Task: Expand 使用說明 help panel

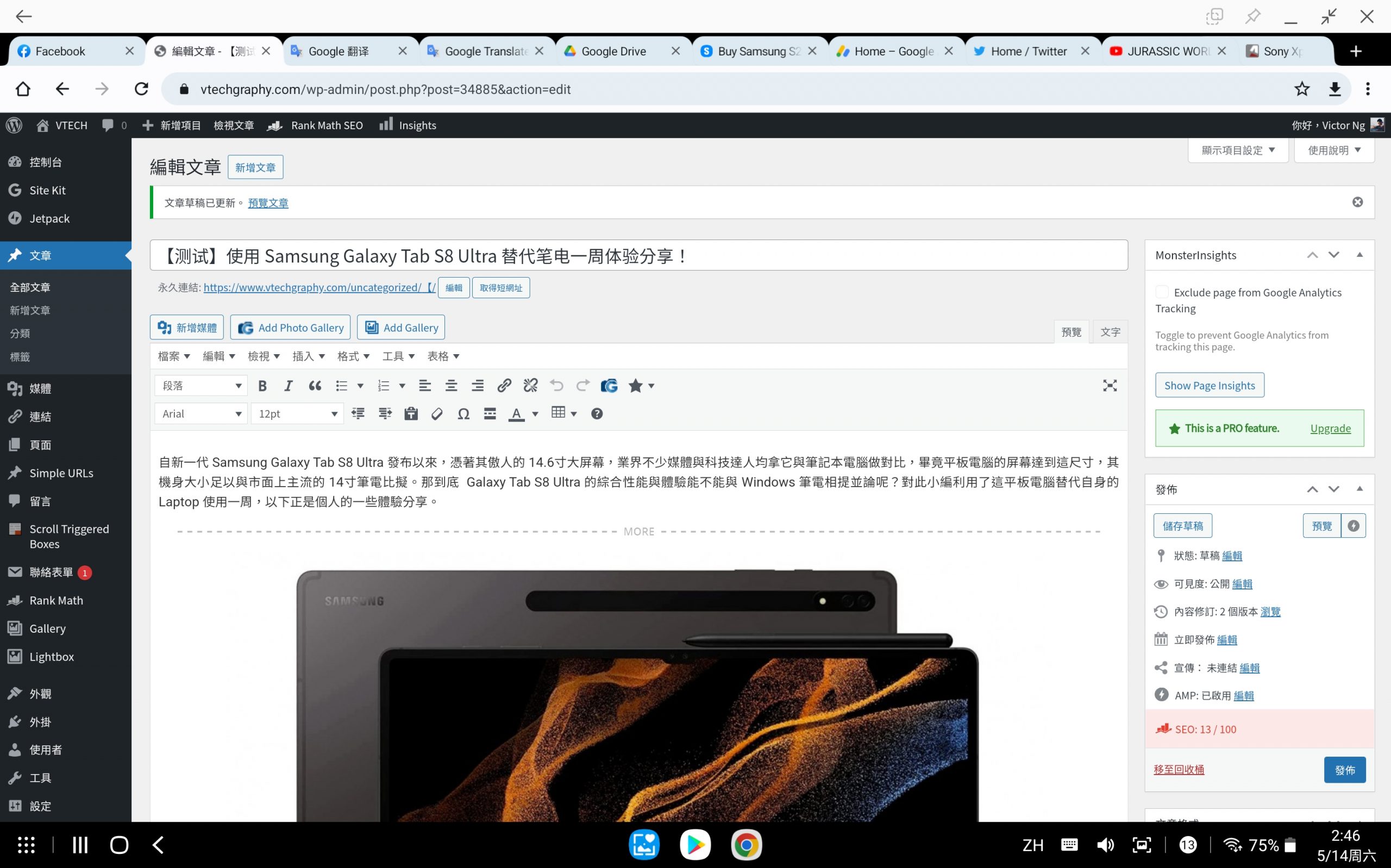Action: (1334, 150)
